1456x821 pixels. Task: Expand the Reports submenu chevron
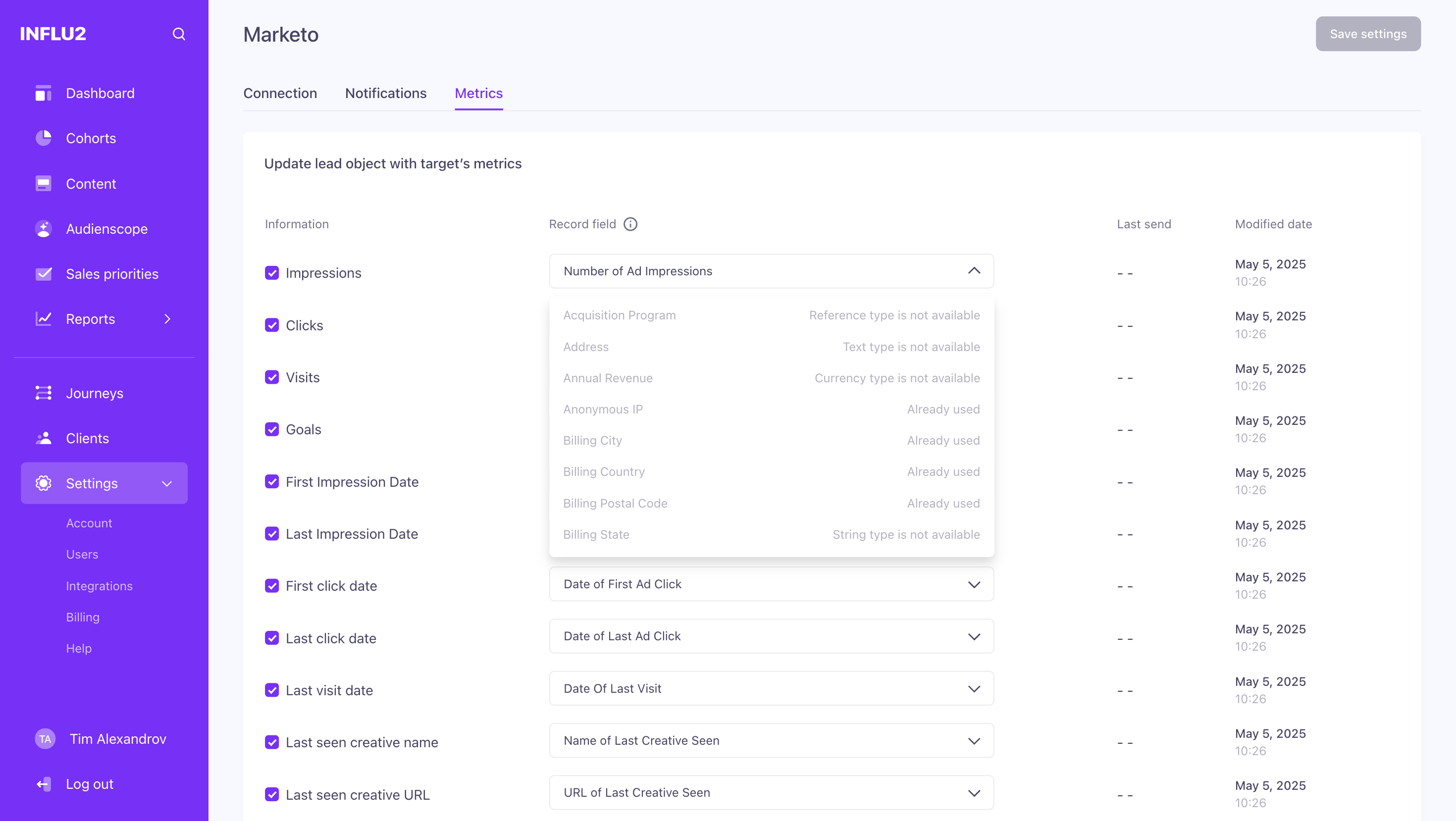coord(167,319)
